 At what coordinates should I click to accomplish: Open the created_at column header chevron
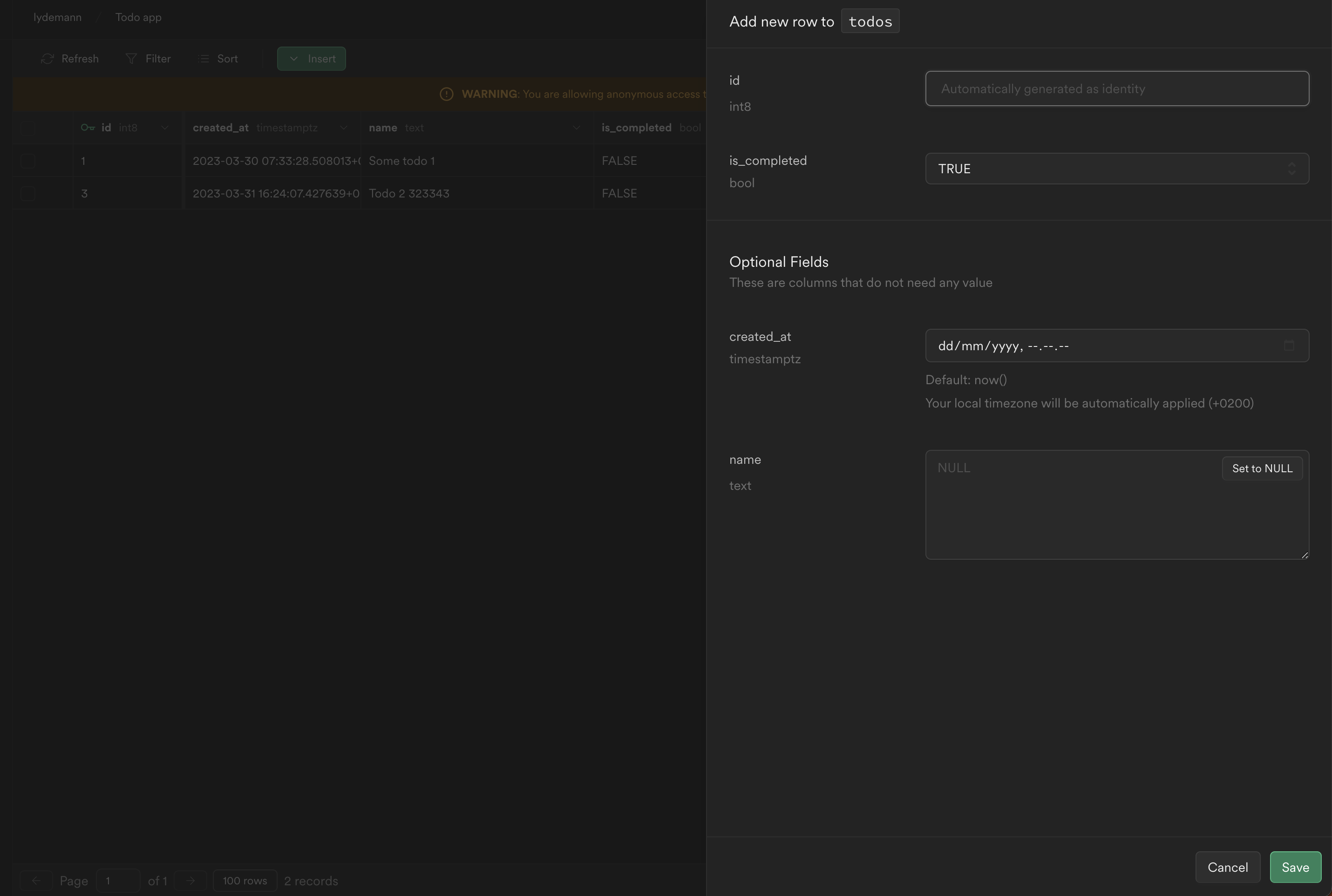[x=343, y=128]
